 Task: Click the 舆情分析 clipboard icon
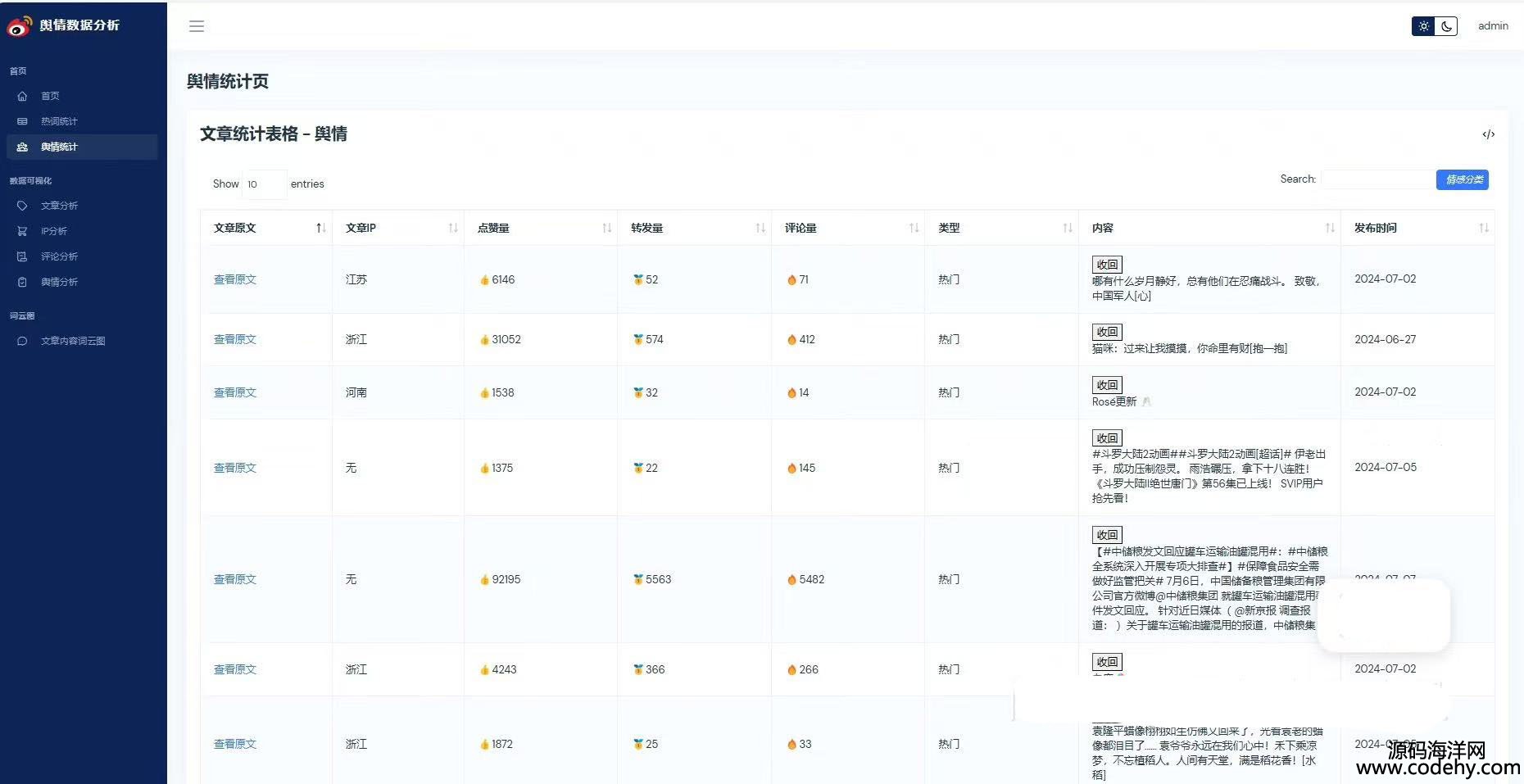(x=22, y=282)
